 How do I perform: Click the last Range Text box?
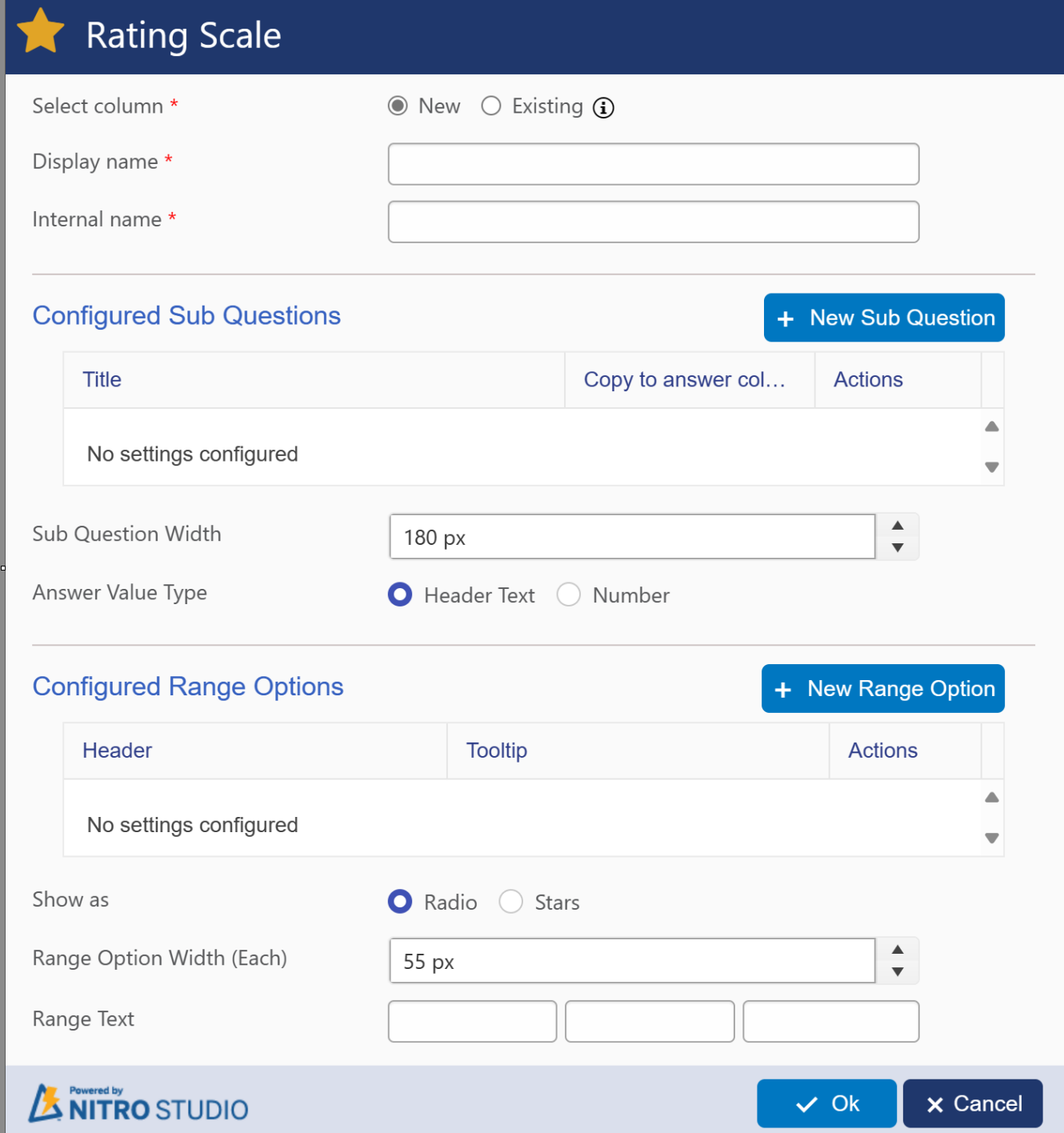pos(831,1021)
